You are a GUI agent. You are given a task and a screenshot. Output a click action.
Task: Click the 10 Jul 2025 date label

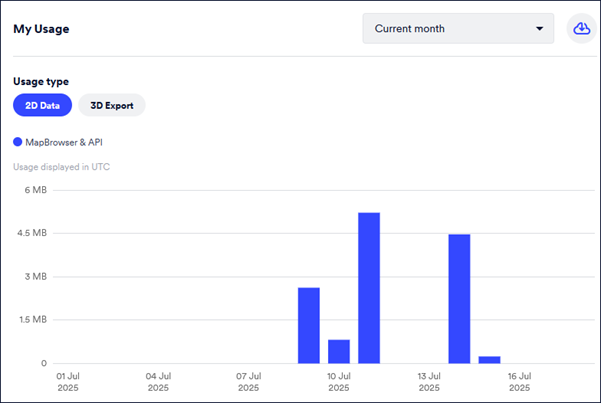[339, 382]
